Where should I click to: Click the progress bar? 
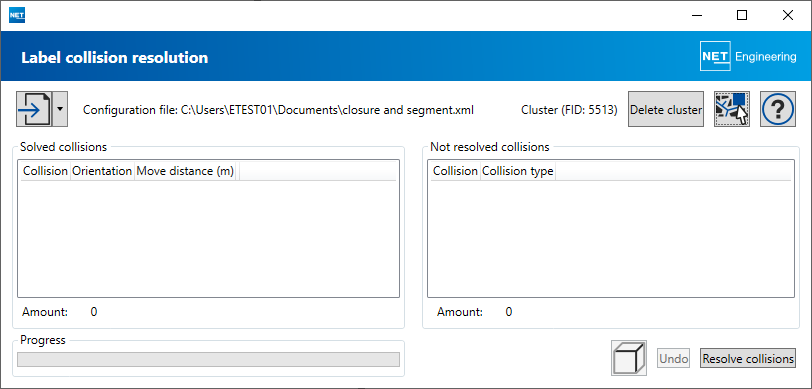point(208,359)
